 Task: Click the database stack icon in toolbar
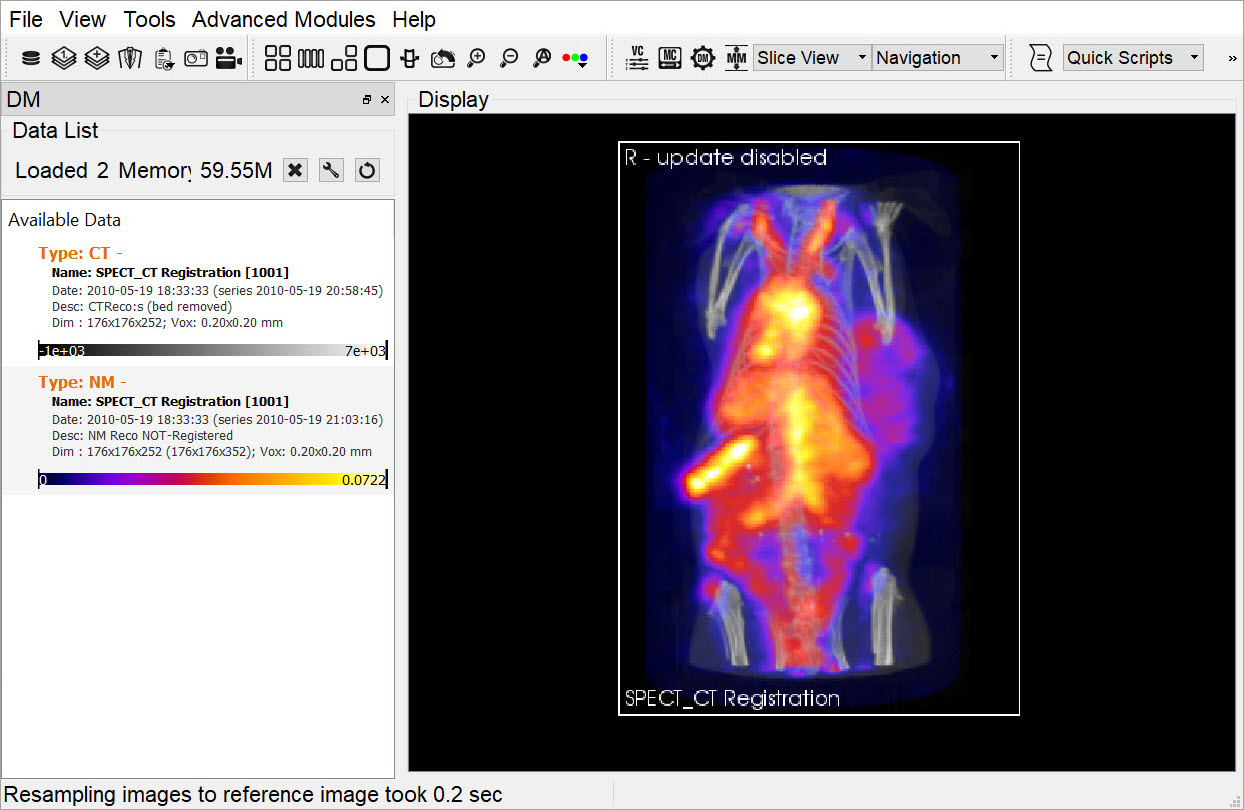click(x=31, y=58)
